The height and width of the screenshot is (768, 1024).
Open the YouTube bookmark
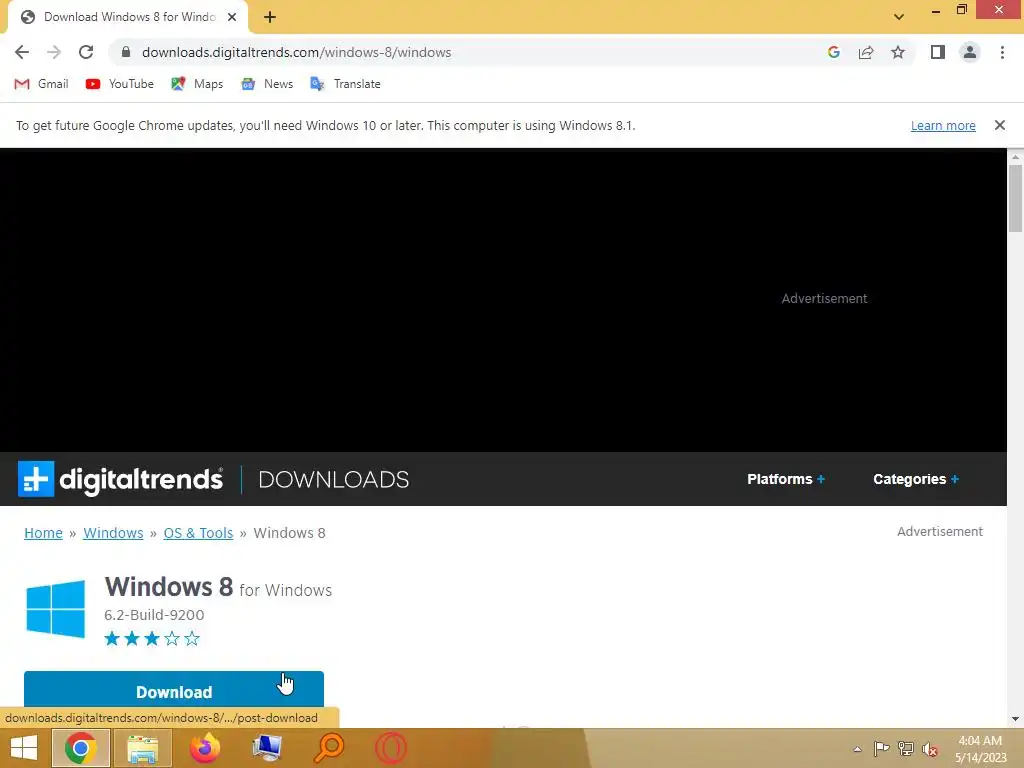(120, 84)
